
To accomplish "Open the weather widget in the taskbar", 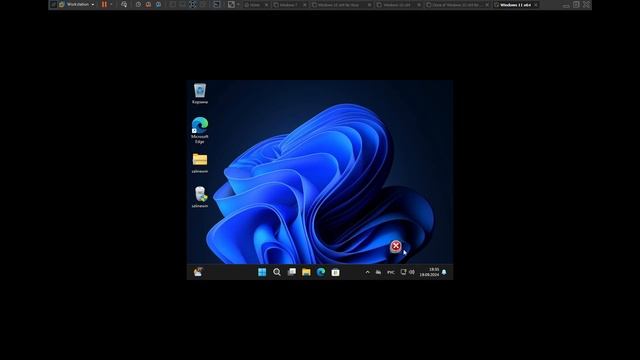I will point(198,272).
